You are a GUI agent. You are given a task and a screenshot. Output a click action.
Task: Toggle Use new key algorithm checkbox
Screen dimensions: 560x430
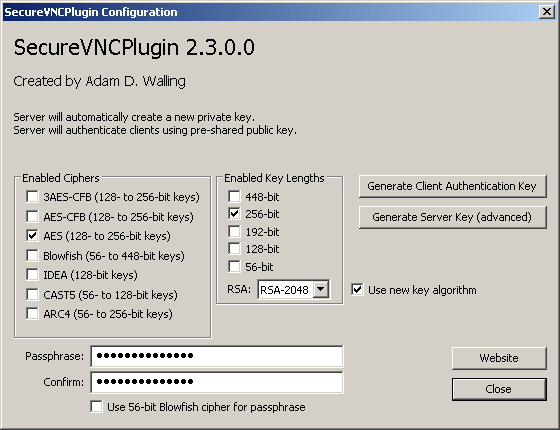357,290
